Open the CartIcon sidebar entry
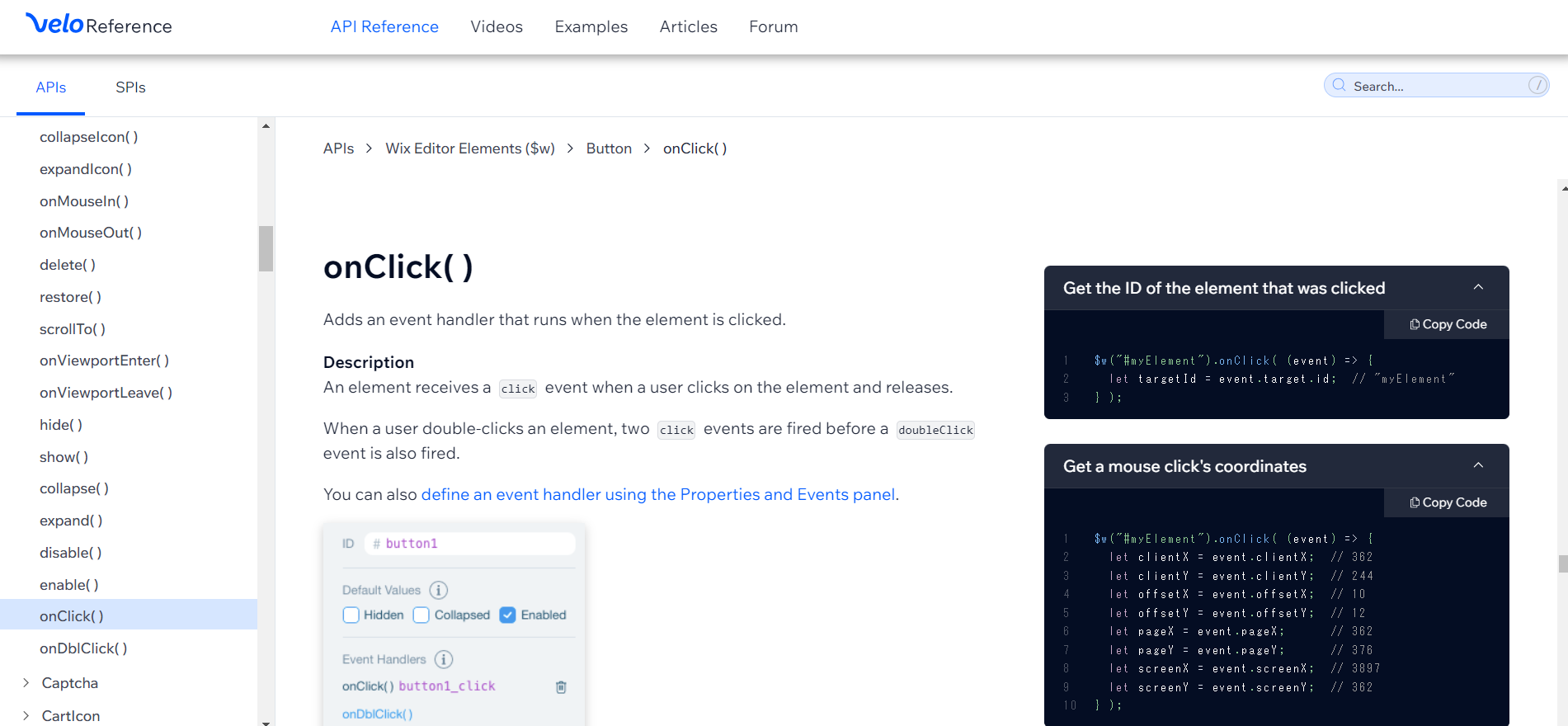The image size is (1568, 726). pyautogui.click(x=71, y=716)
